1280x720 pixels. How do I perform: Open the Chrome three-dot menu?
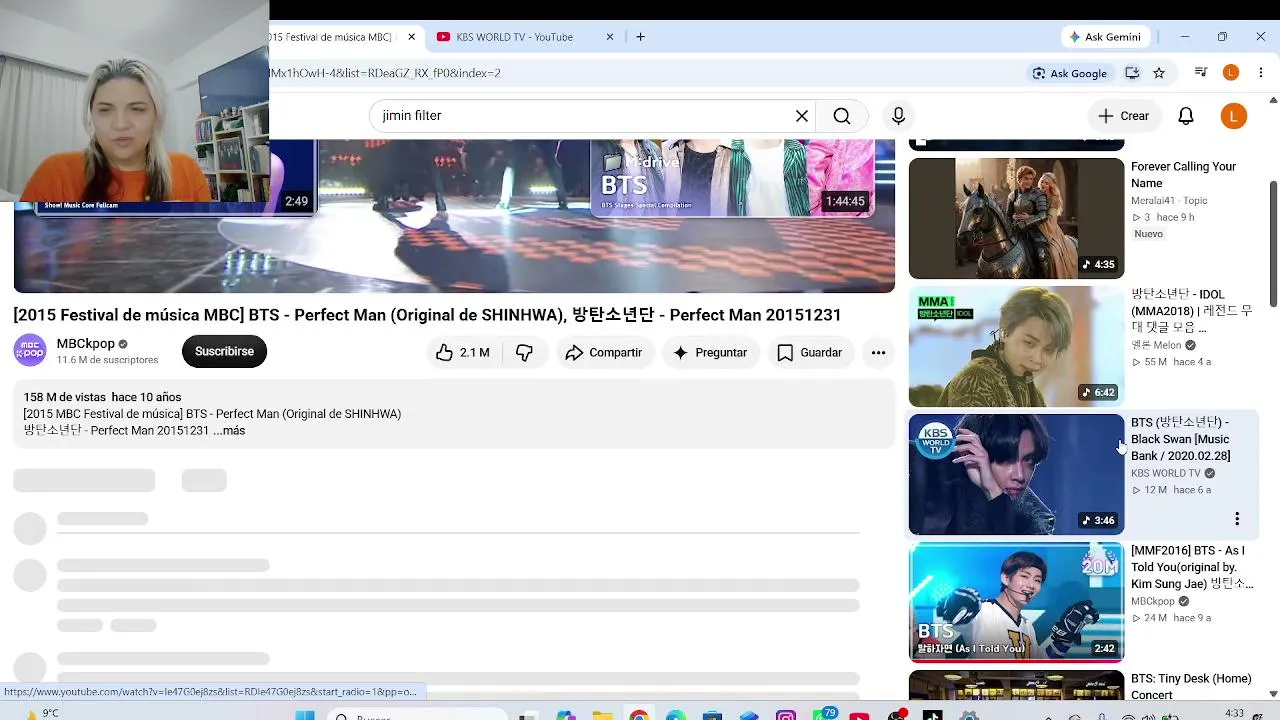pos(1261,73)
